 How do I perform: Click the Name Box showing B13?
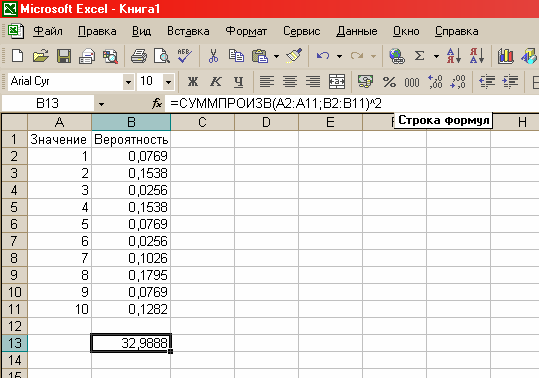pos(47,103)
